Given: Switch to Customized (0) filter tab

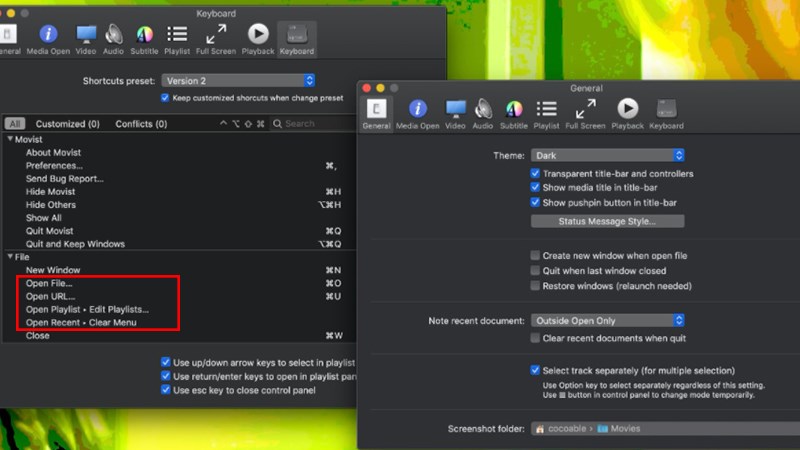Looking at the screenshot, I should [x=67, y=124].
